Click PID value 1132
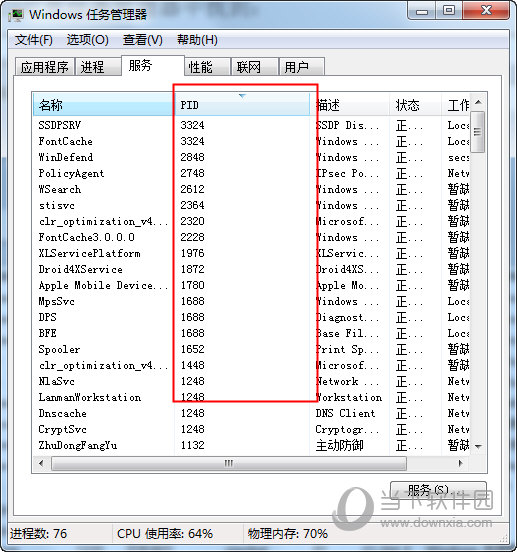Viewport: 517px width, 552px height. pos(193,446)
